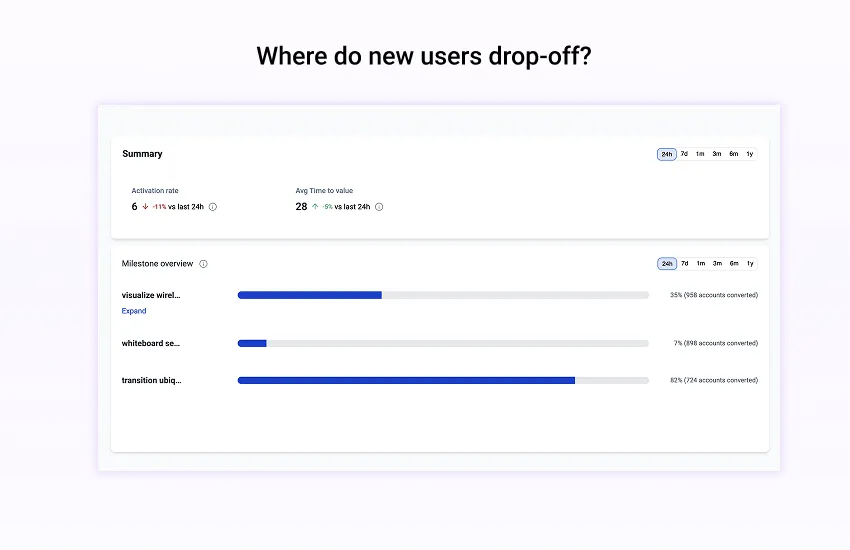Choose 24h range in Milestone overview
850x550 pixels.
667,264
